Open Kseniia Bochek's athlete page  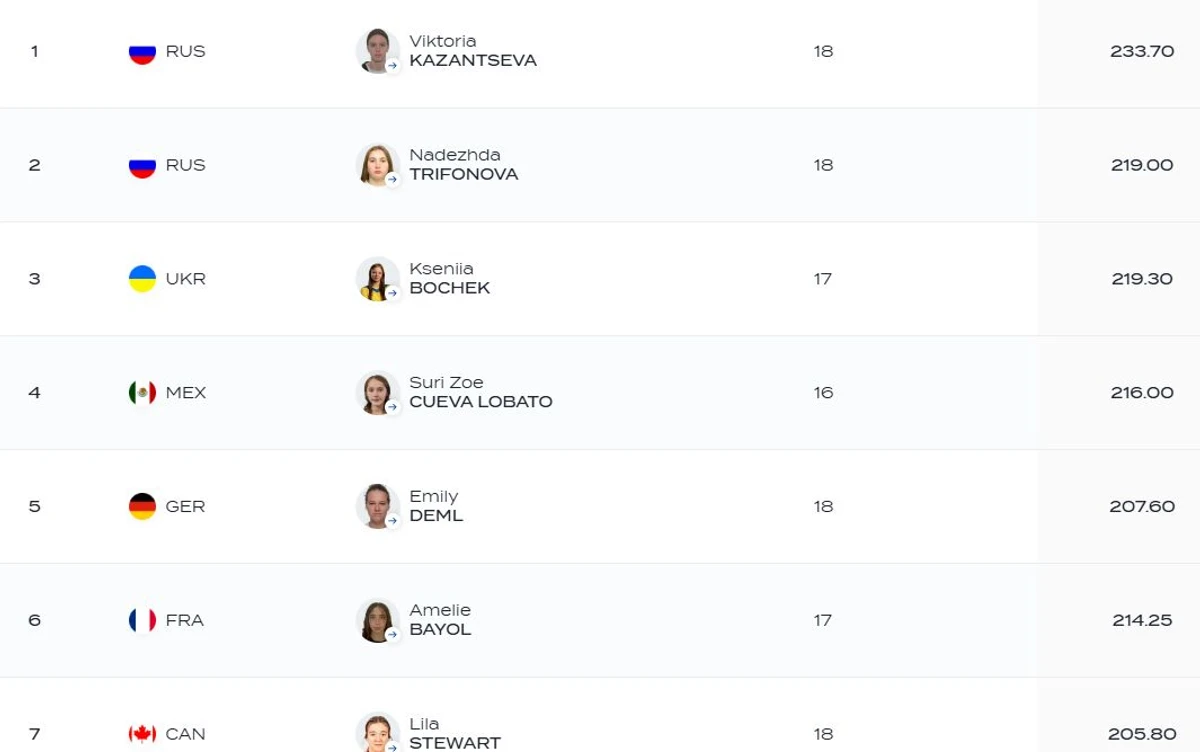pyautogui.click(x=450, y=279)
